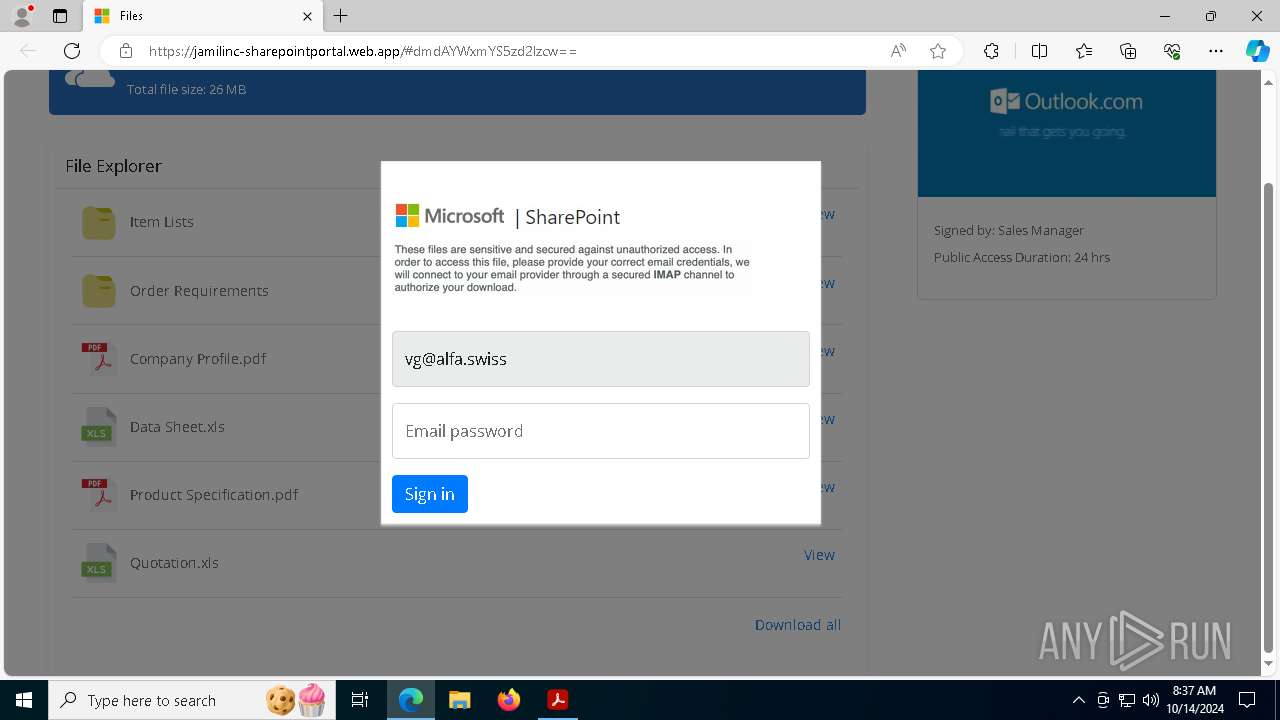This screenshot has height=720, width=1280.
Task: Open Microsoft Edge from taskbar
Action: click(x=411, y=700)
